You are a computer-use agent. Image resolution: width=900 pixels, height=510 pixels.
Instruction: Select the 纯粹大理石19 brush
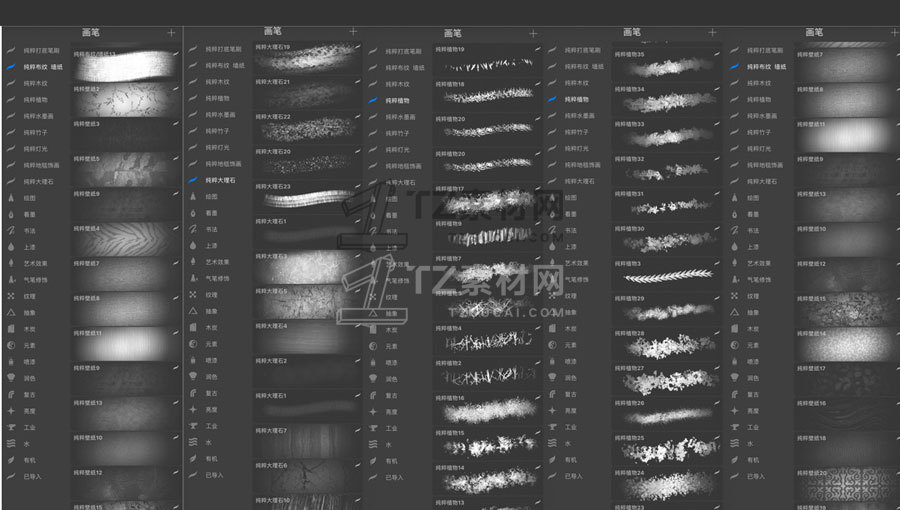[308, 58]
